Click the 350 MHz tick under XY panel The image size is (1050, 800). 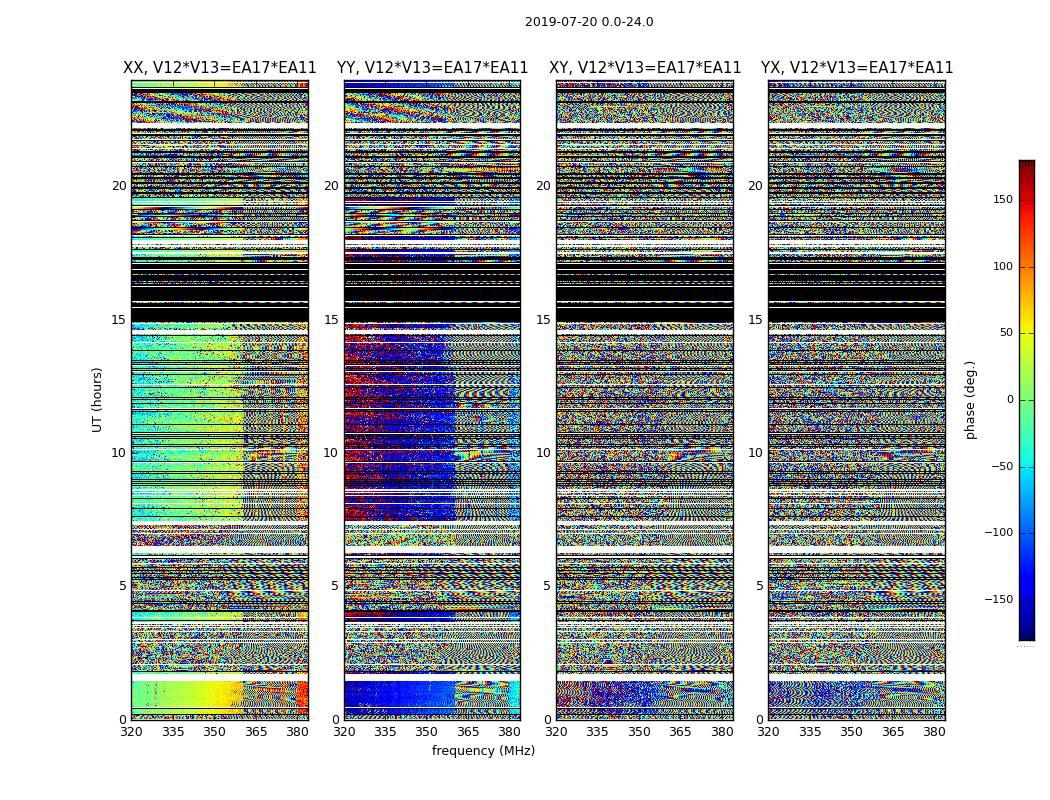tap(639, 732)
